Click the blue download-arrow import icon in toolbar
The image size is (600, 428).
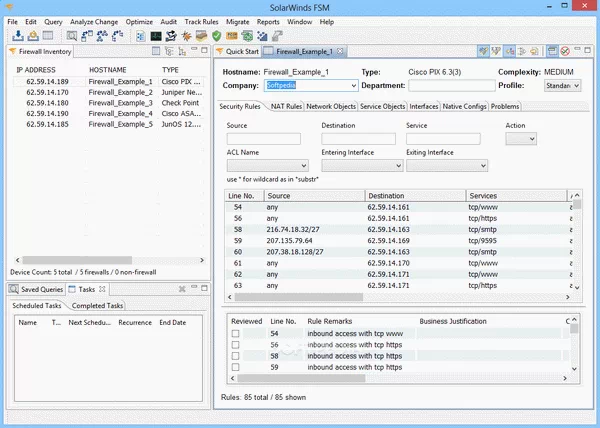18,36
